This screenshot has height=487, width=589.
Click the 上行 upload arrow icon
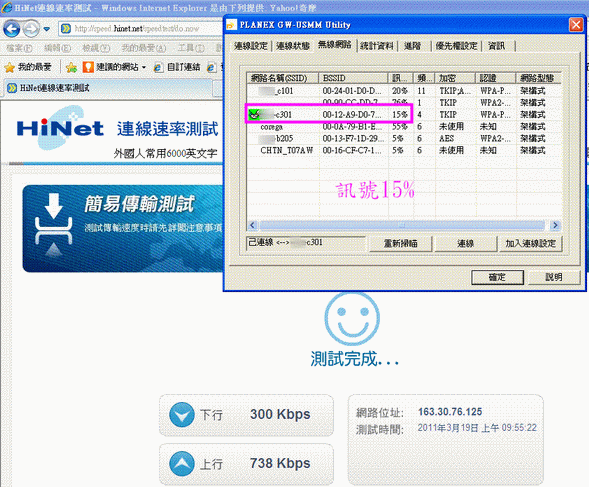point(182,463)
